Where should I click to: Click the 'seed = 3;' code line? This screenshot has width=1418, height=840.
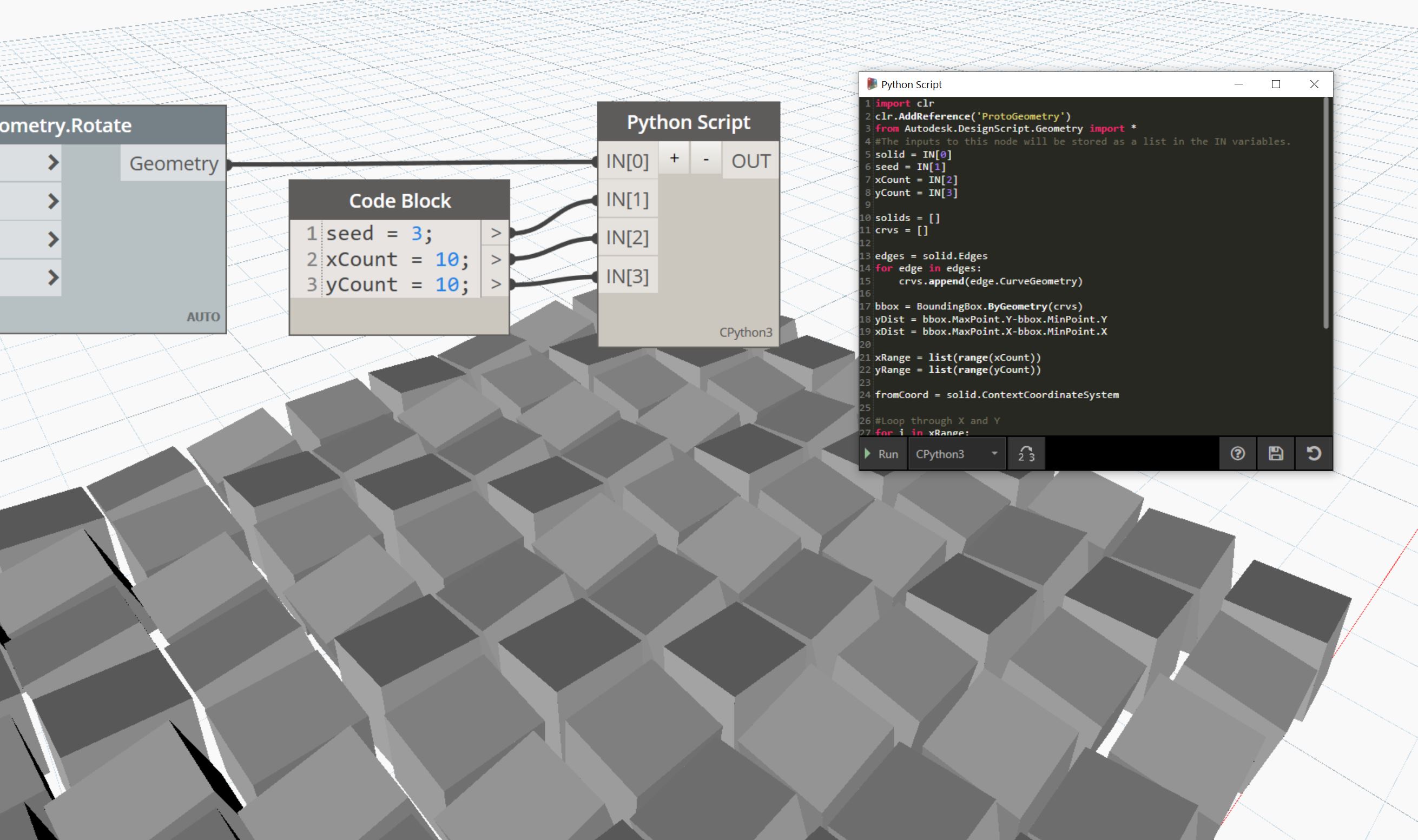379,233
